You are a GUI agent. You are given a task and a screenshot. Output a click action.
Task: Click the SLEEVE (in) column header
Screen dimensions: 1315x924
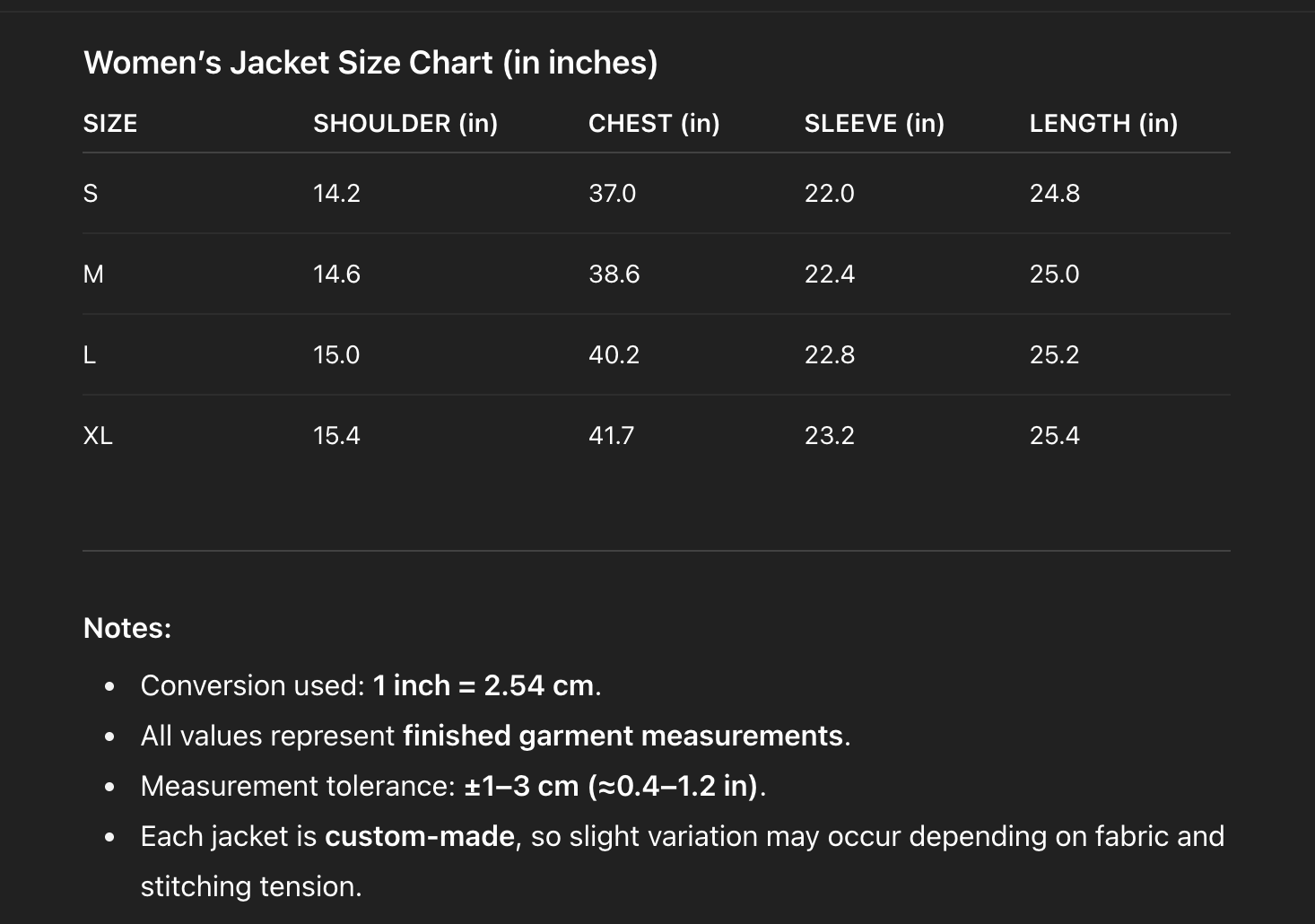click(874, 124)
